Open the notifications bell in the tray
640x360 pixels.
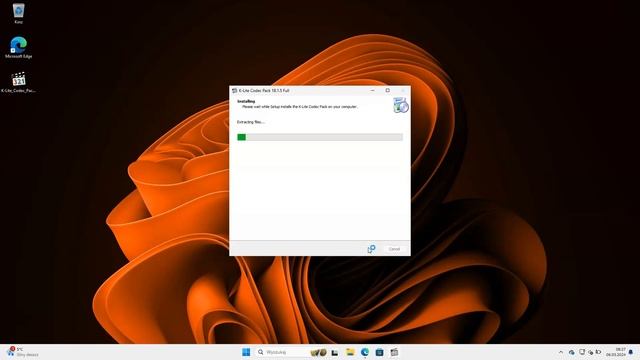(631, 352)
